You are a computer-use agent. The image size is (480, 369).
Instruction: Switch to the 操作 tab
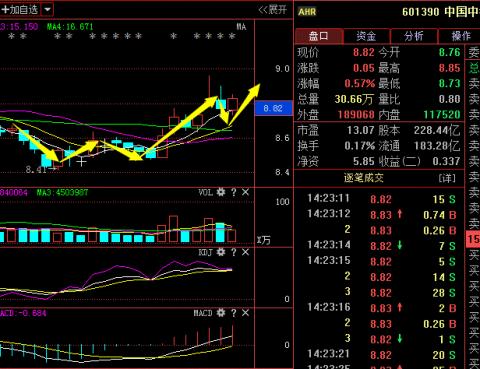[x=461, y=36]
